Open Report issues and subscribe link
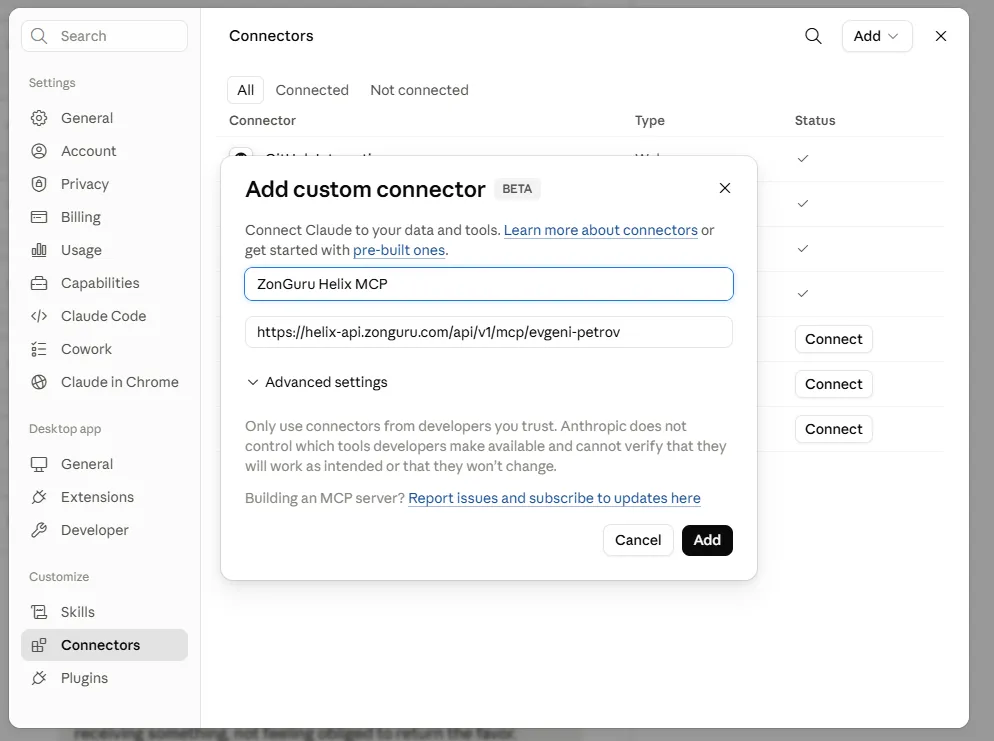The height and width of the screenshot is (741, 994). [x=554, y=498]
